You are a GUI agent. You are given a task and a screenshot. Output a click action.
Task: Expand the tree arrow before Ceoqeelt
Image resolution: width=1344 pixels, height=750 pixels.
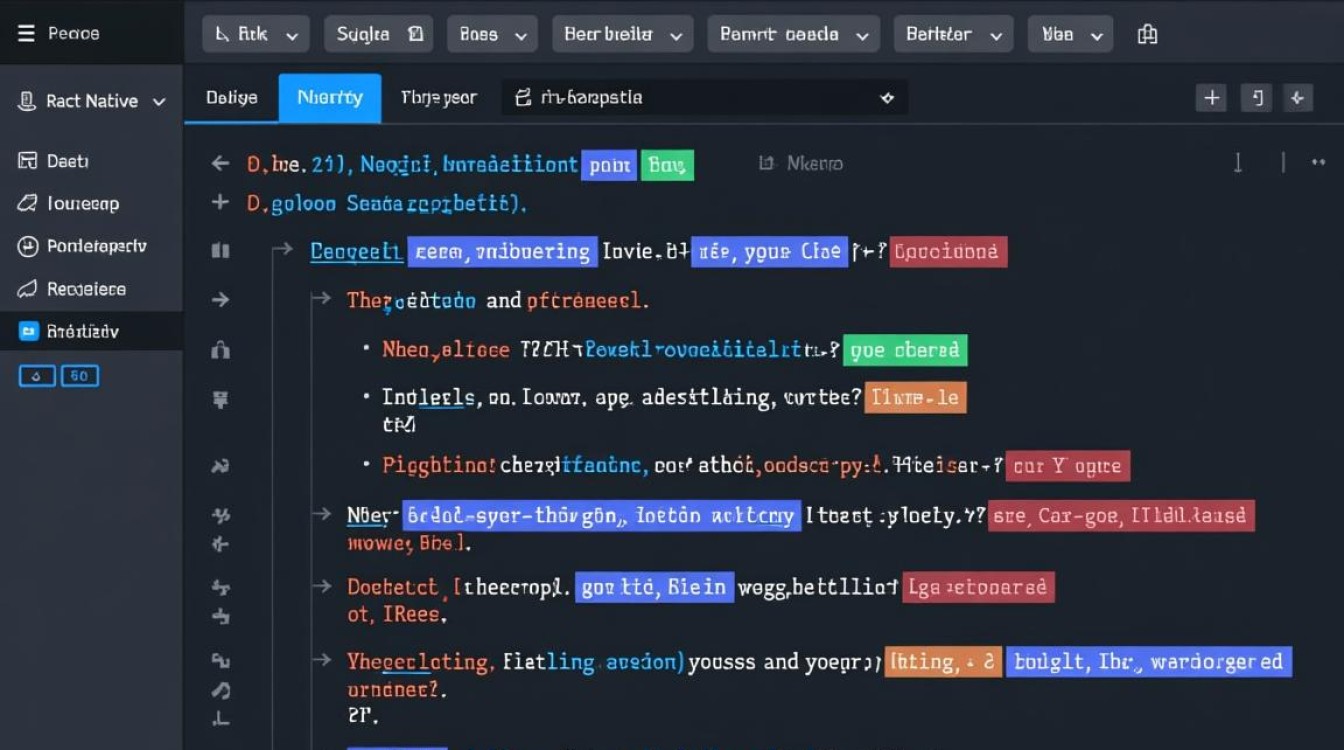[x=283, y=250]
